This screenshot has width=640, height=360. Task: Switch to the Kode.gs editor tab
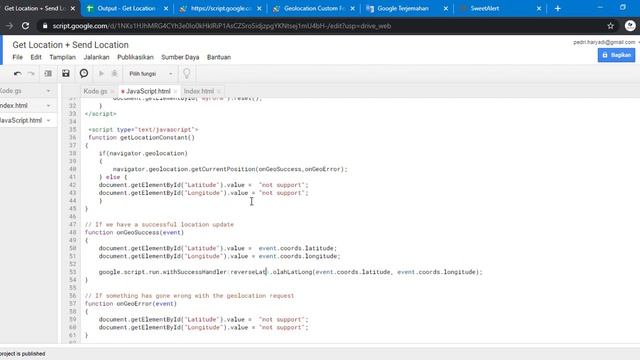[95, 91]
